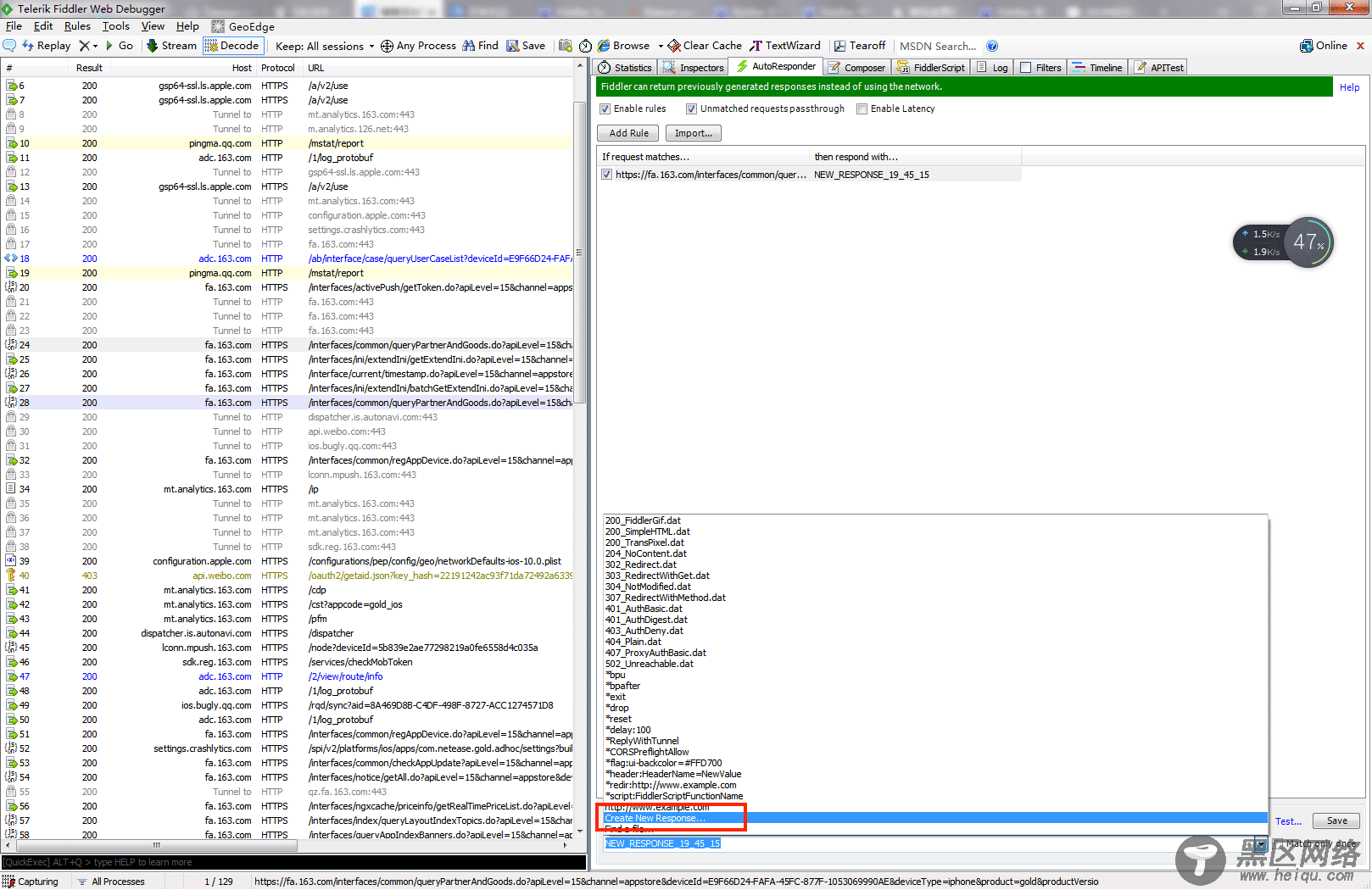
Task: Open the Keep: All sessions dropdown
Action: (x=325, y=47)
